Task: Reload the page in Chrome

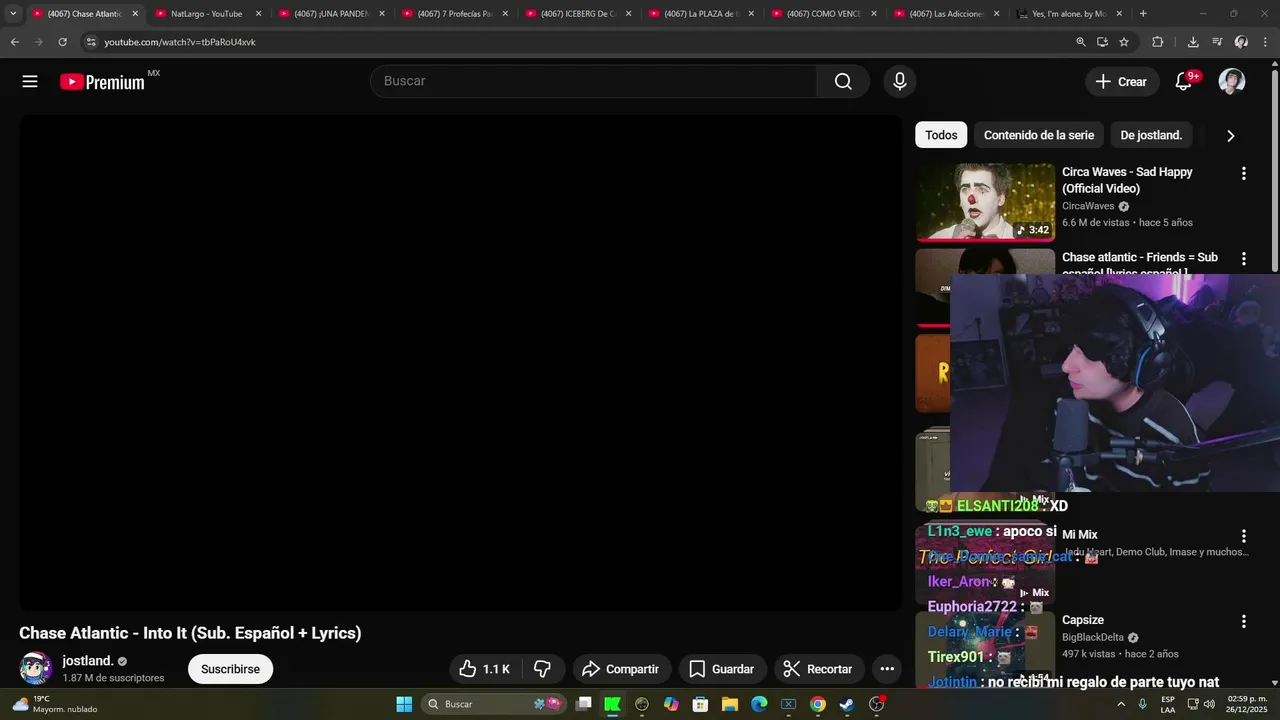Action: [x=62, y=42]
